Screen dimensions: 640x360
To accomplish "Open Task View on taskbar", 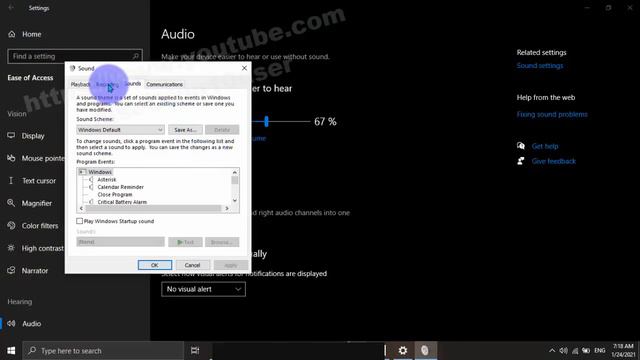I will point(195,351).
